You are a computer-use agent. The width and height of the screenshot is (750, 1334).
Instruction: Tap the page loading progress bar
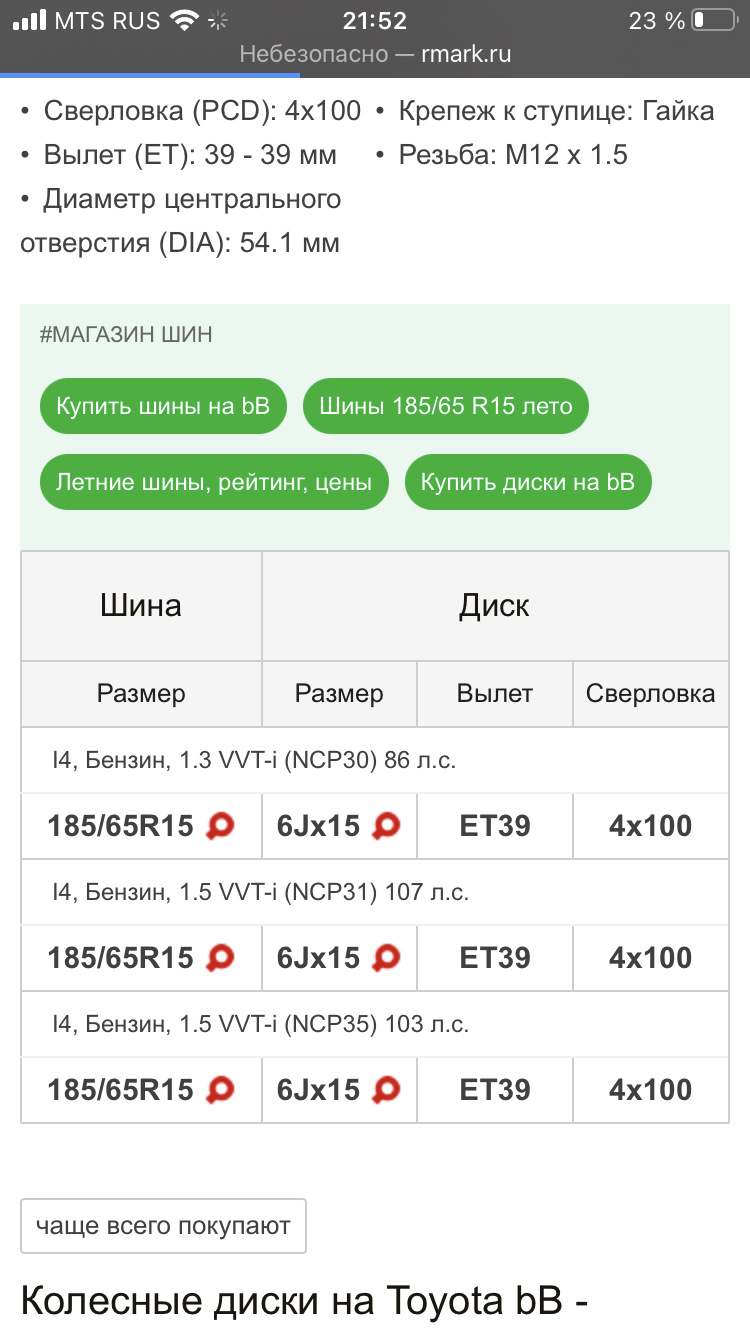(150, 74)
